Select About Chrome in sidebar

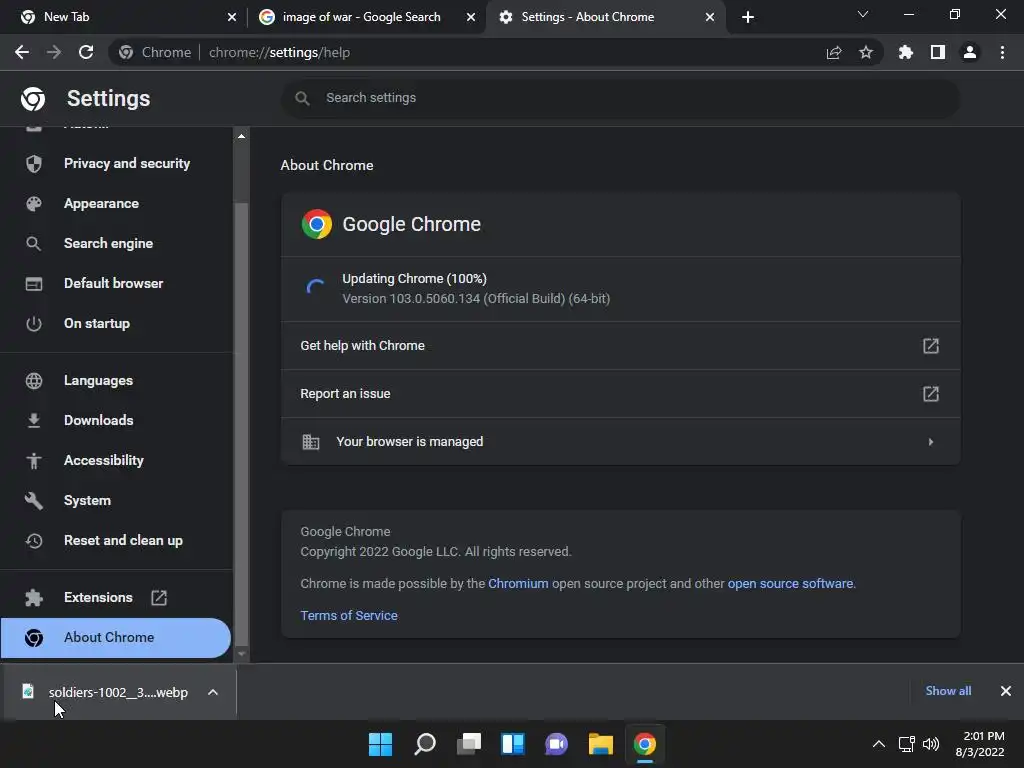116,638
